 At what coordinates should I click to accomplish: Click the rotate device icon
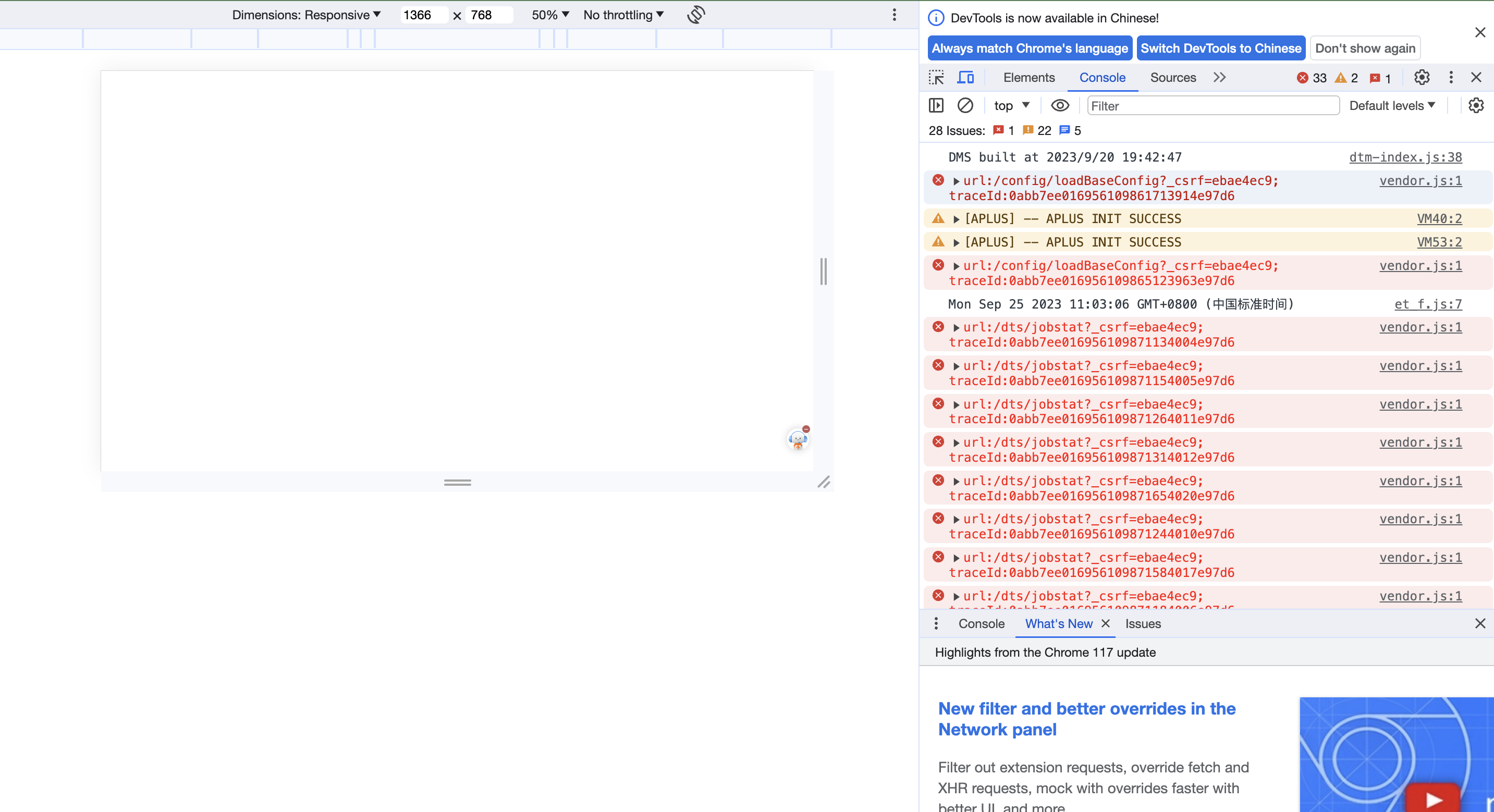696,15
